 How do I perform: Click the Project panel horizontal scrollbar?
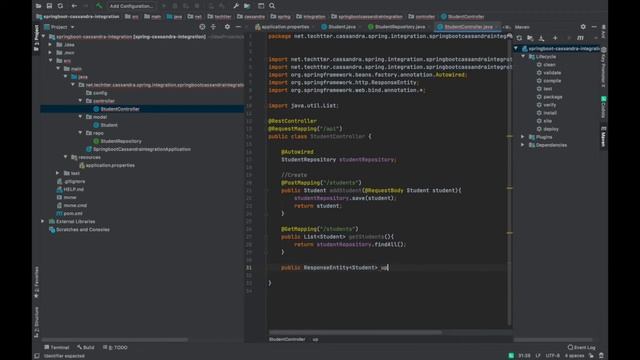pos(115,340)
